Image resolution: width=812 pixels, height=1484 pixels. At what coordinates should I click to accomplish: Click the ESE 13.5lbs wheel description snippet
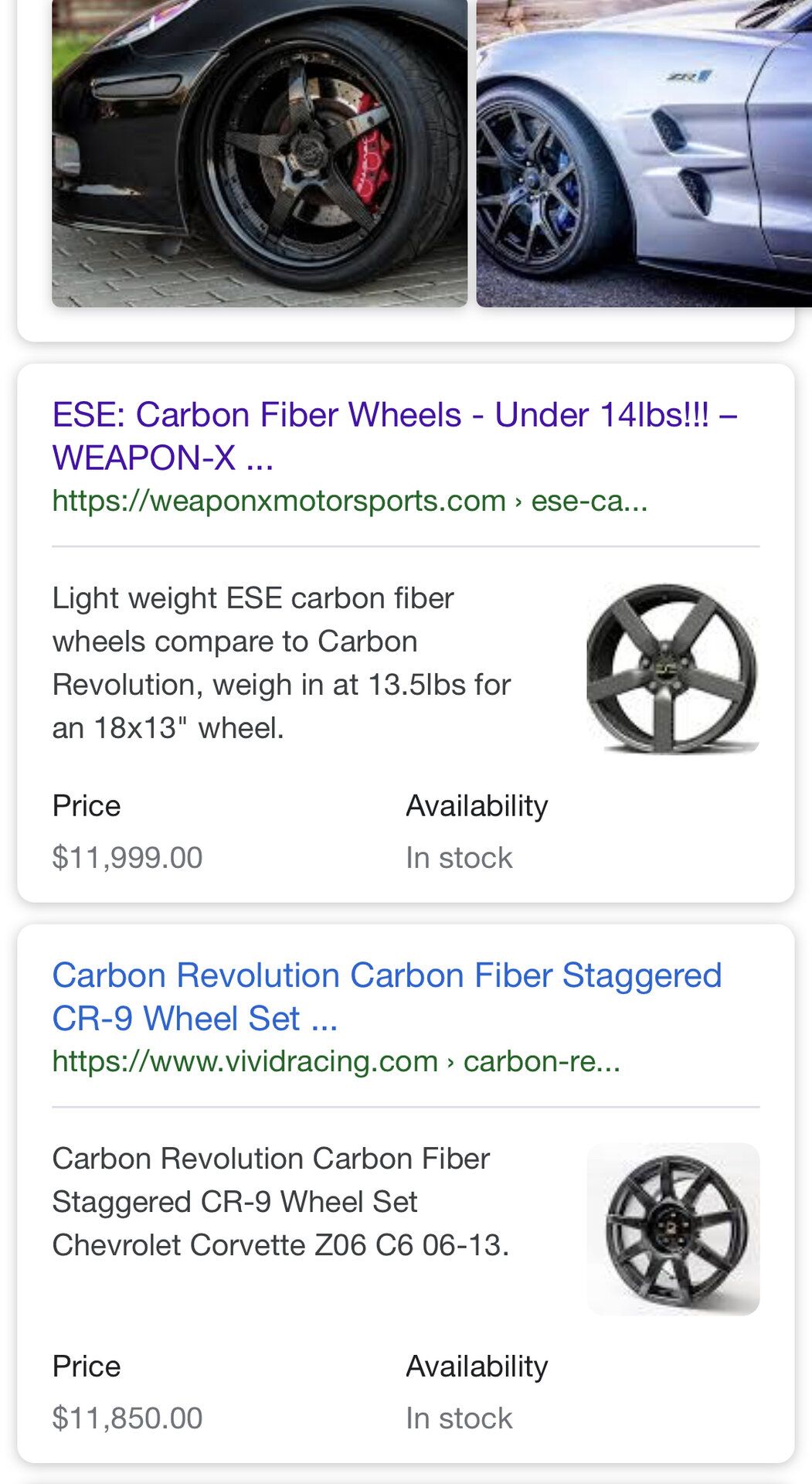point(281,662)
